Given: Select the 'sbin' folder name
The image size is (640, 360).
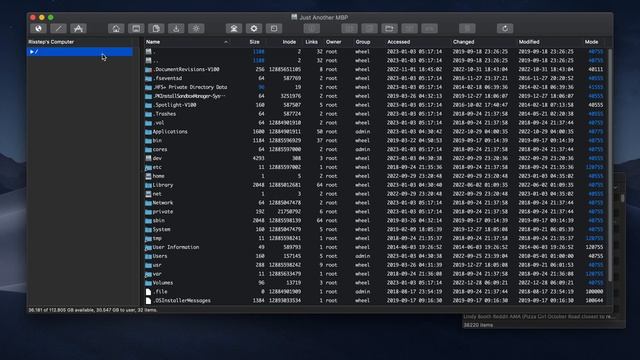Looking at the screenshot, I should pos(159,221).
